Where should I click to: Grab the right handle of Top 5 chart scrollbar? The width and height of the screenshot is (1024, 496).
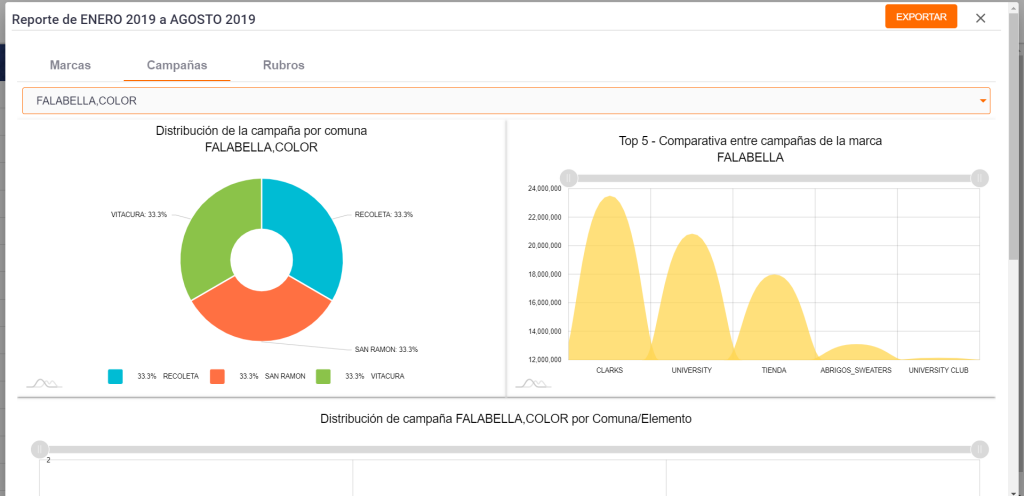pos(980,178)
